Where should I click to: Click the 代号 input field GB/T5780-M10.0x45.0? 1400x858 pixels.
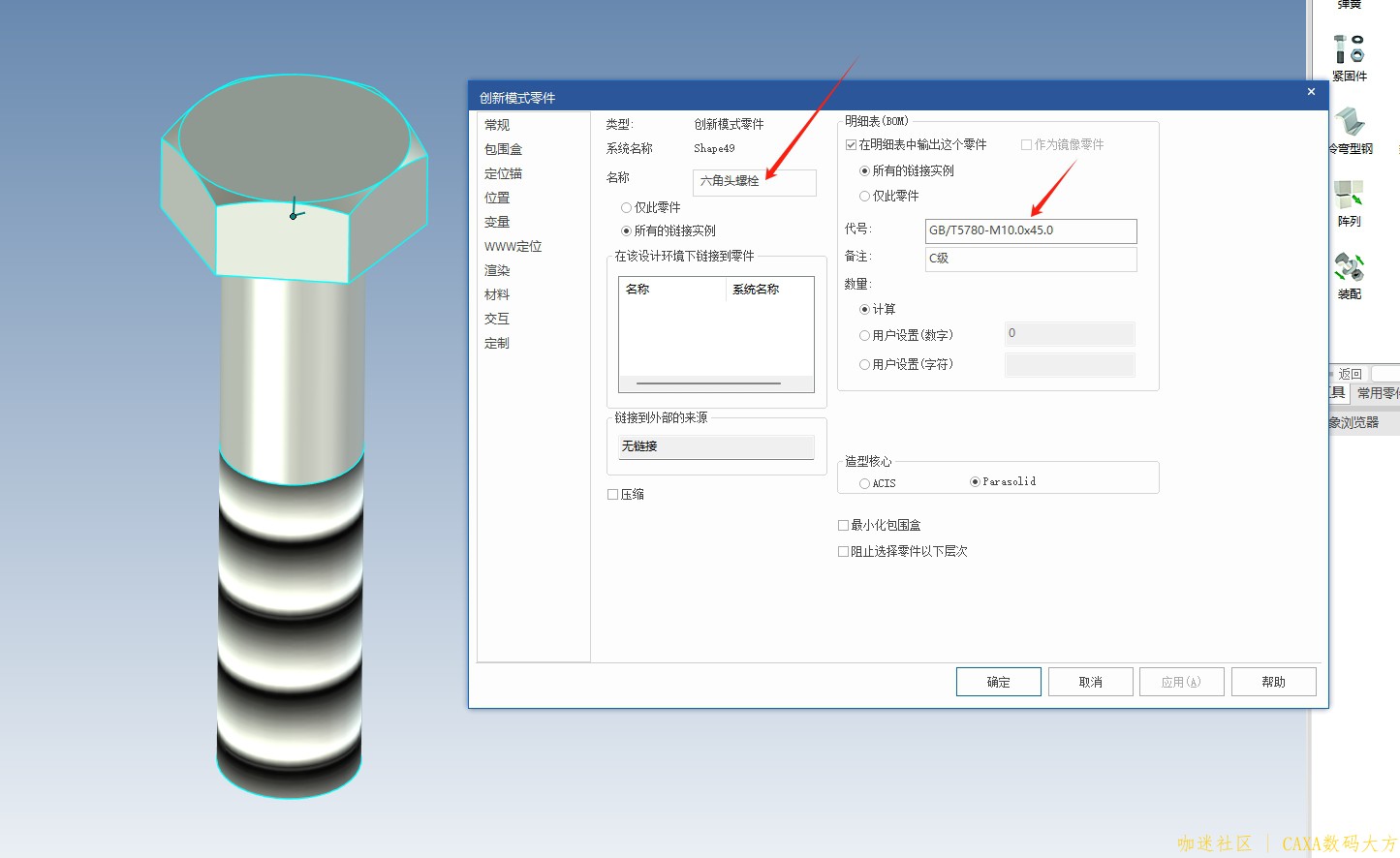[x=1030, y=230]
